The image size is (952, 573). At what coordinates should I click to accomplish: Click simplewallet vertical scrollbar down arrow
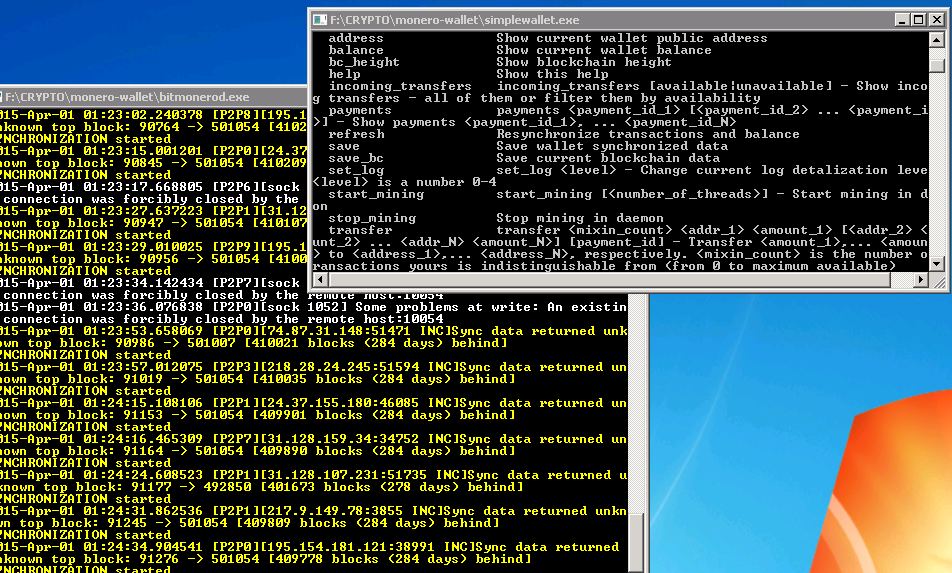point(937,264)
